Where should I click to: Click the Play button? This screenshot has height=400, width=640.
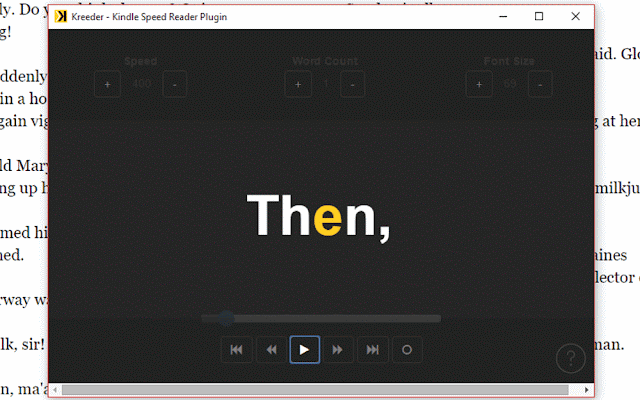pos(304,349)
